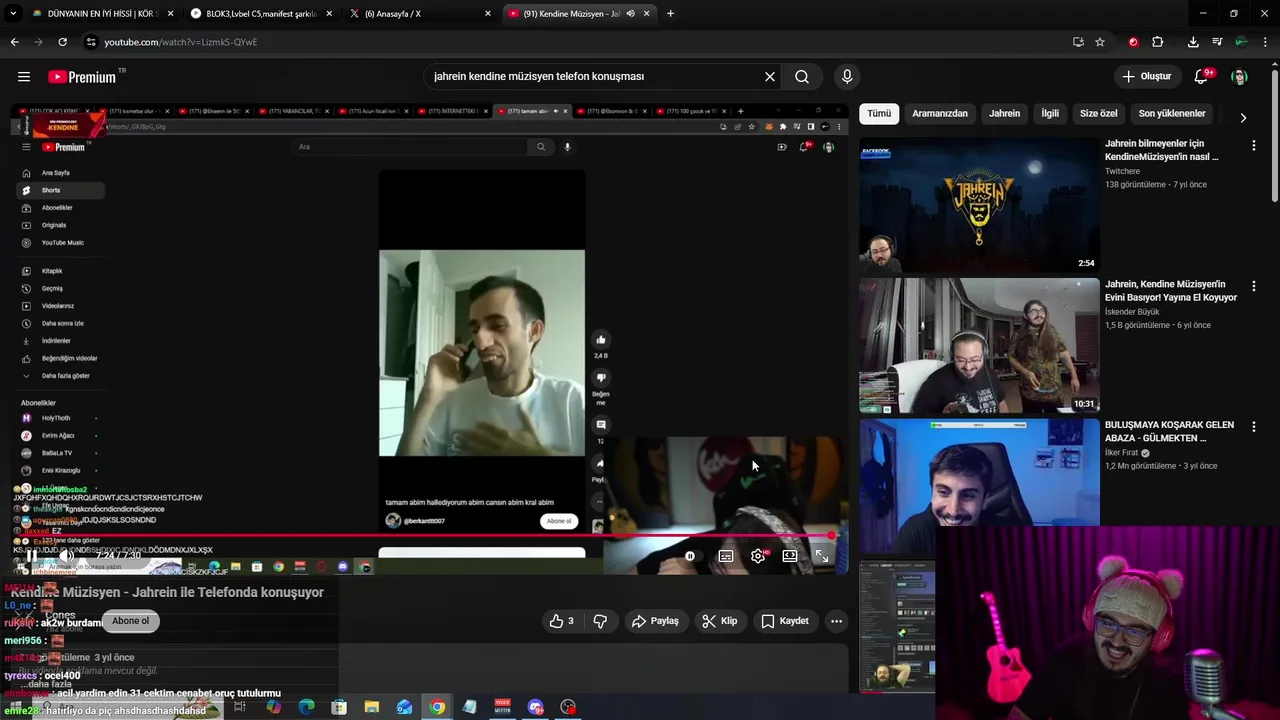Switch to DÜNYANIN EN İYİ HİSSİ tab
Screen dimensions: 1280x720
coord(103,13)
